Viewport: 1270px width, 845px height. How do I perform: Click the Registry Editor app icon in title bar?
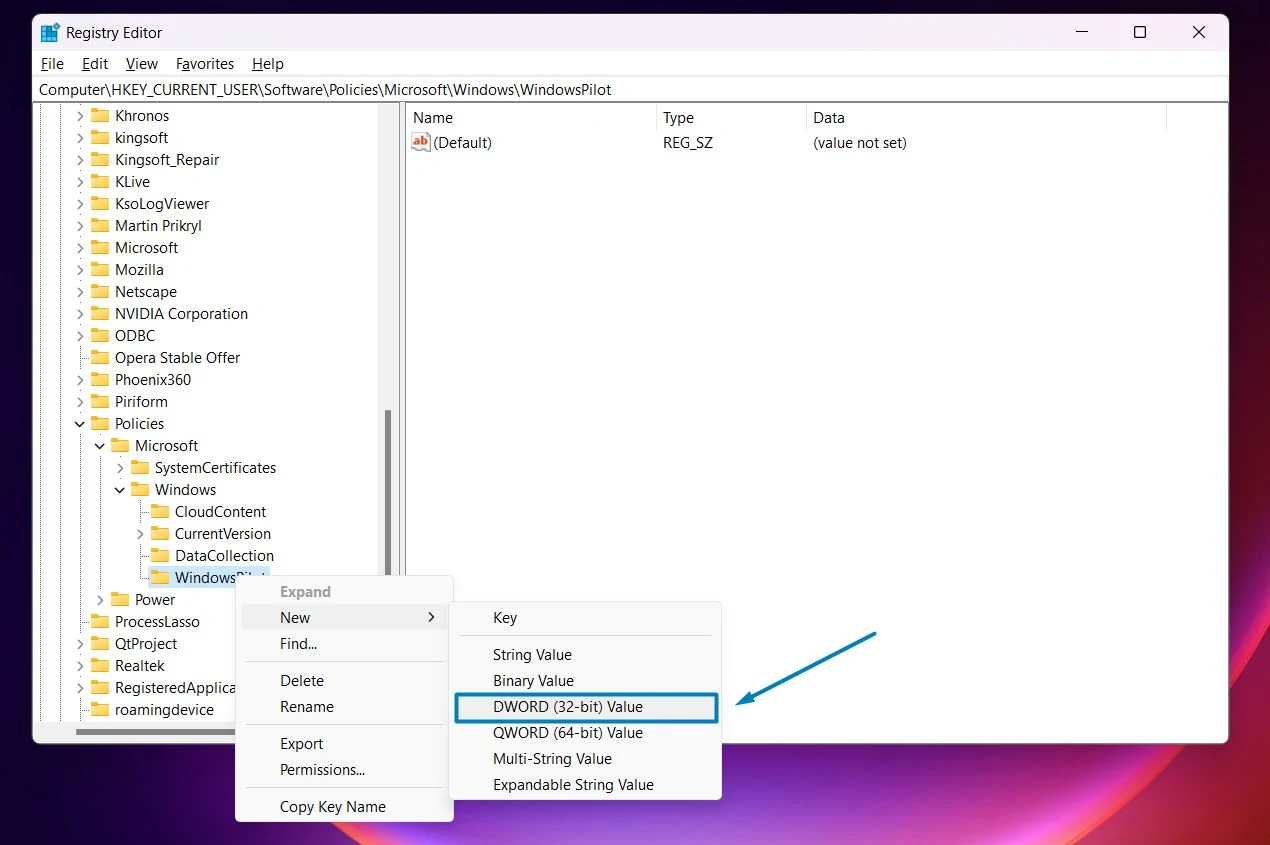(x=50, y=32)
